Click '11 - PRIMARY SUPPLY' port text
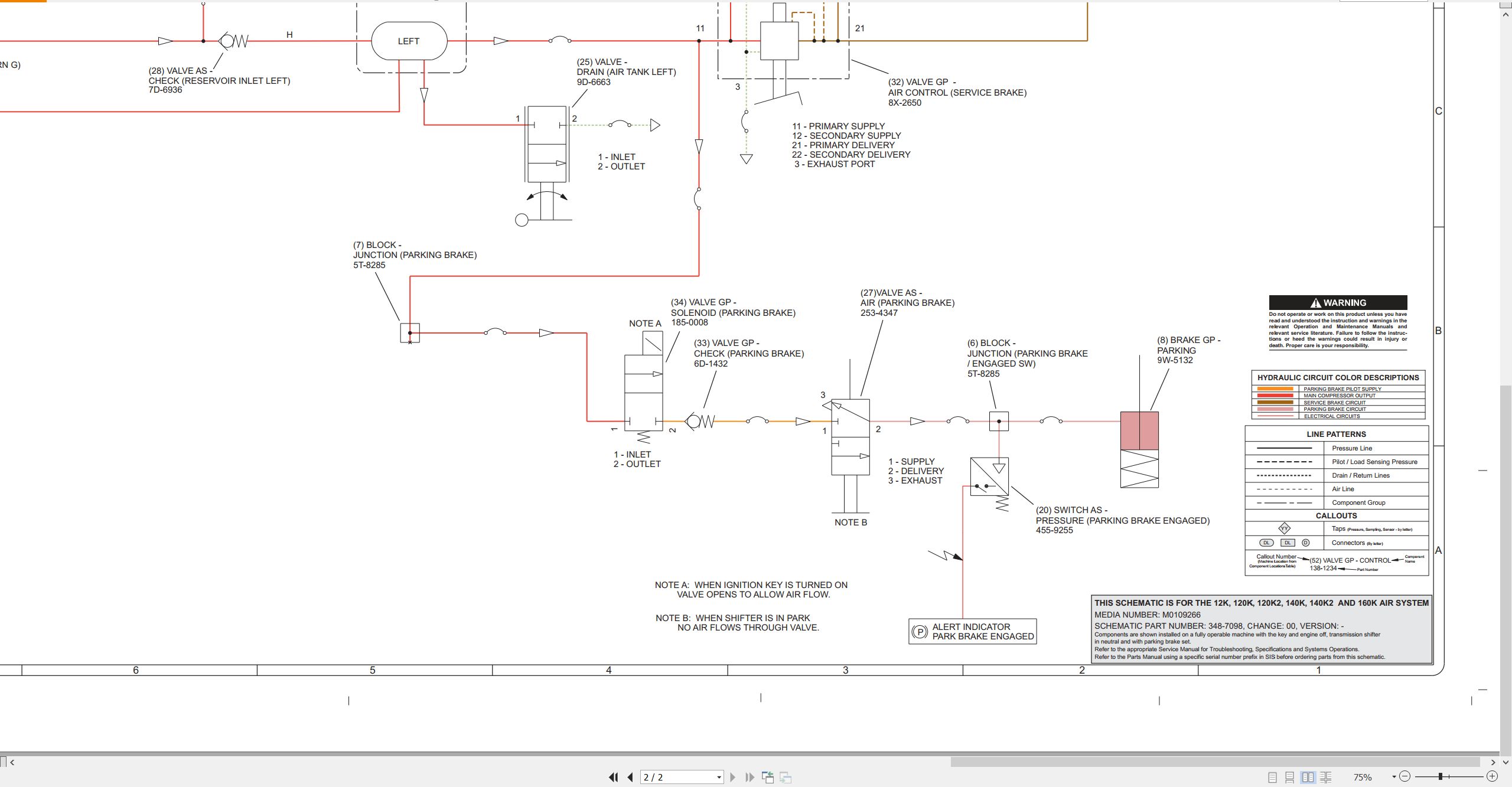This screenshot has height=787, width=1512. tap(838, 126)
